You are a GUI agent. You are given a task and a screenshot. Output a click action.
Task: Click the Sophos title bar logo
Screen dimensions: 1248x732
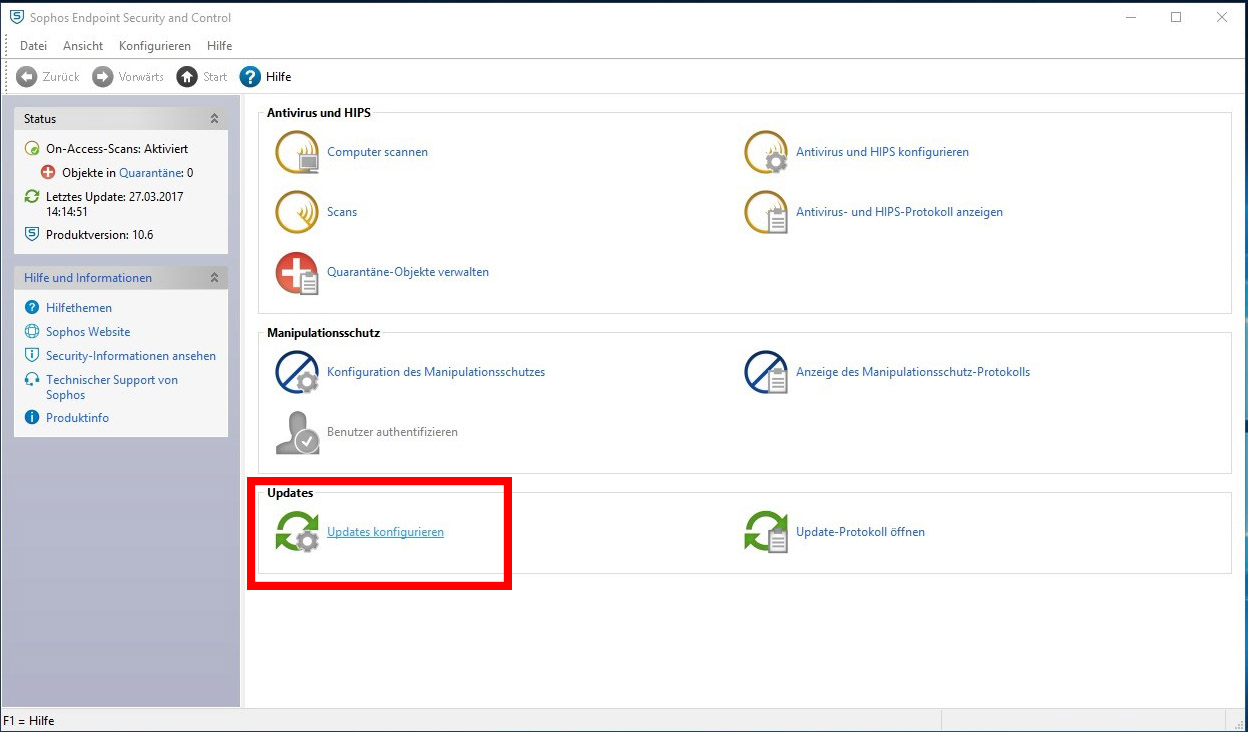[x=16, y=17]
